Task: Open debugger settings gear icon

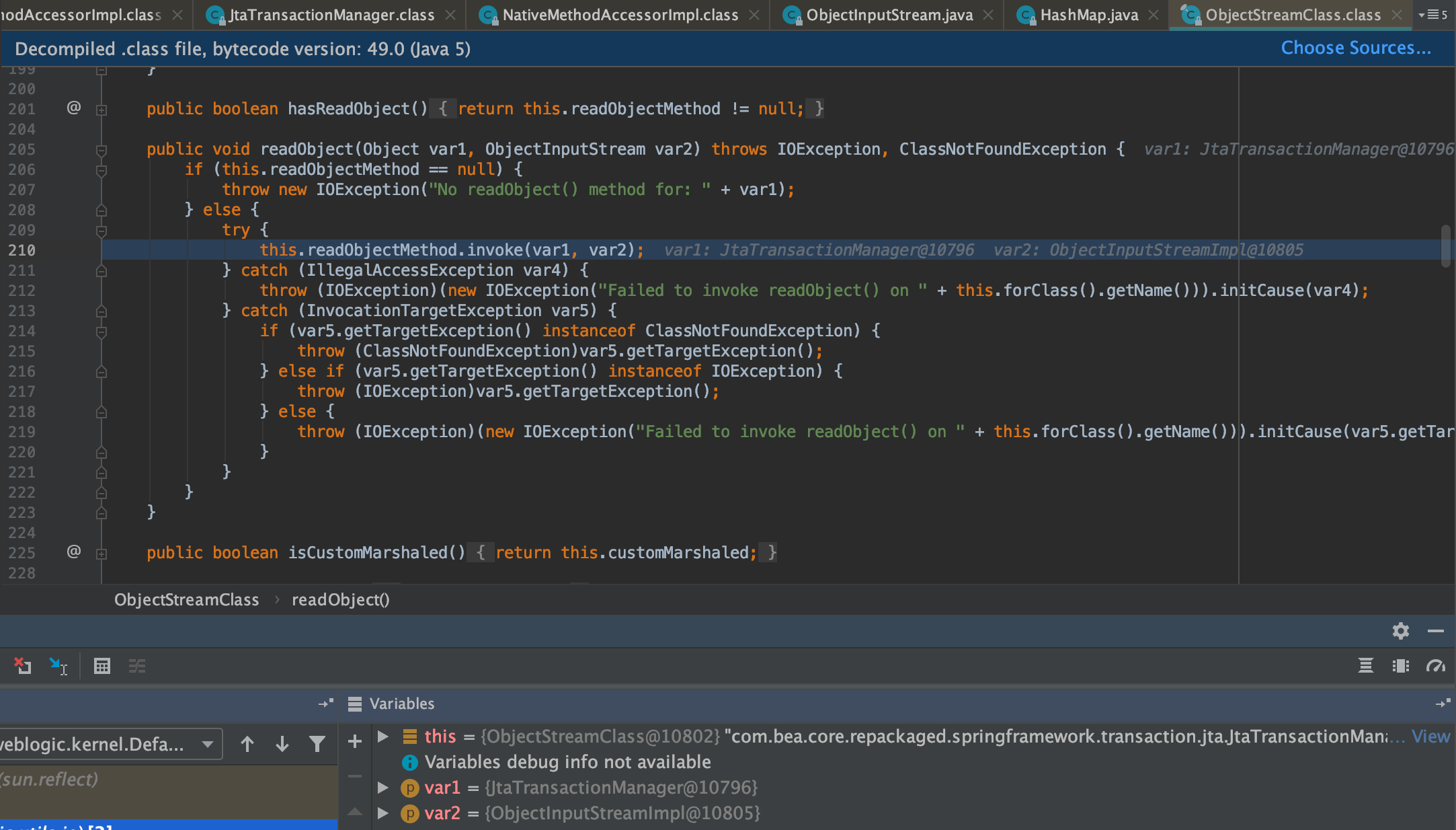Action: coord(1401,631)
